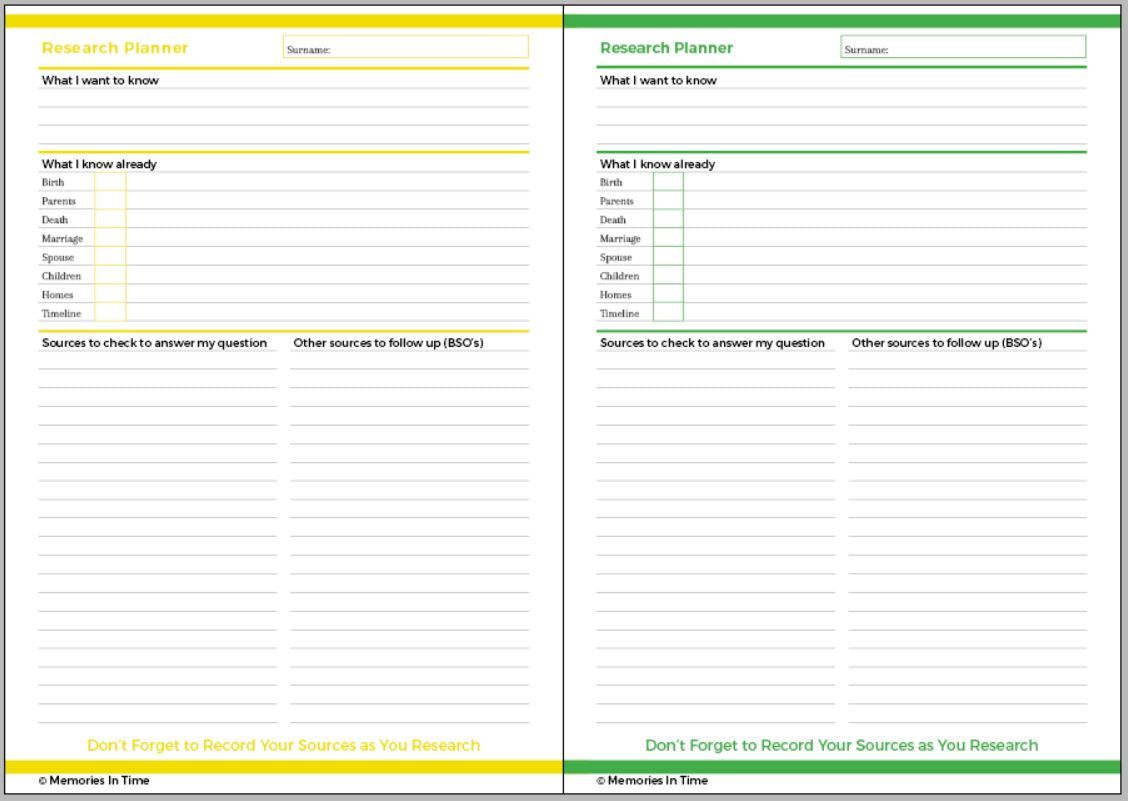
Task: Click the "Homes" label on the green page
Action: pyautogui.click(x=615, y=294)
